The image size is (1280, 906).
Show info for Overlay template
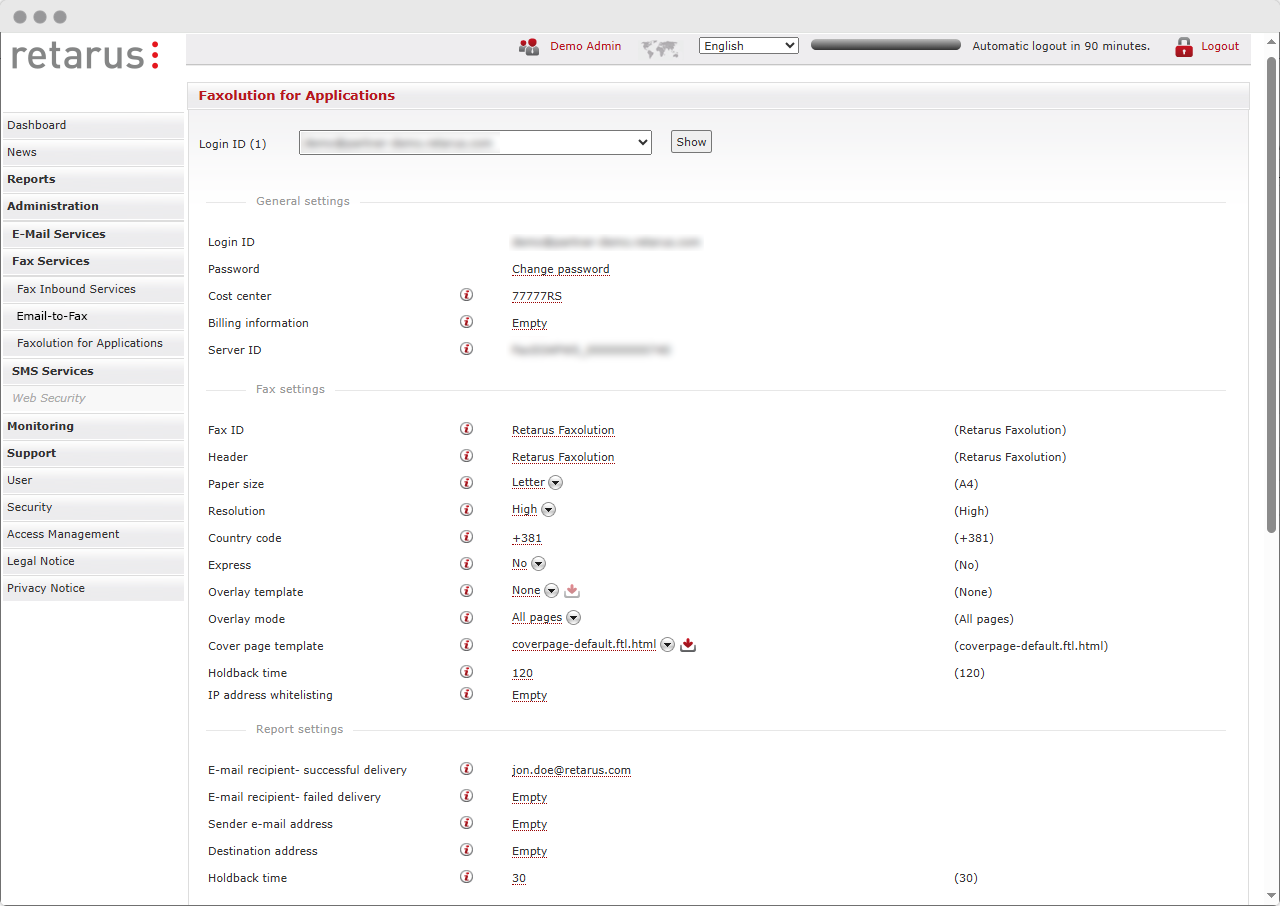click(x=466, y=591)
